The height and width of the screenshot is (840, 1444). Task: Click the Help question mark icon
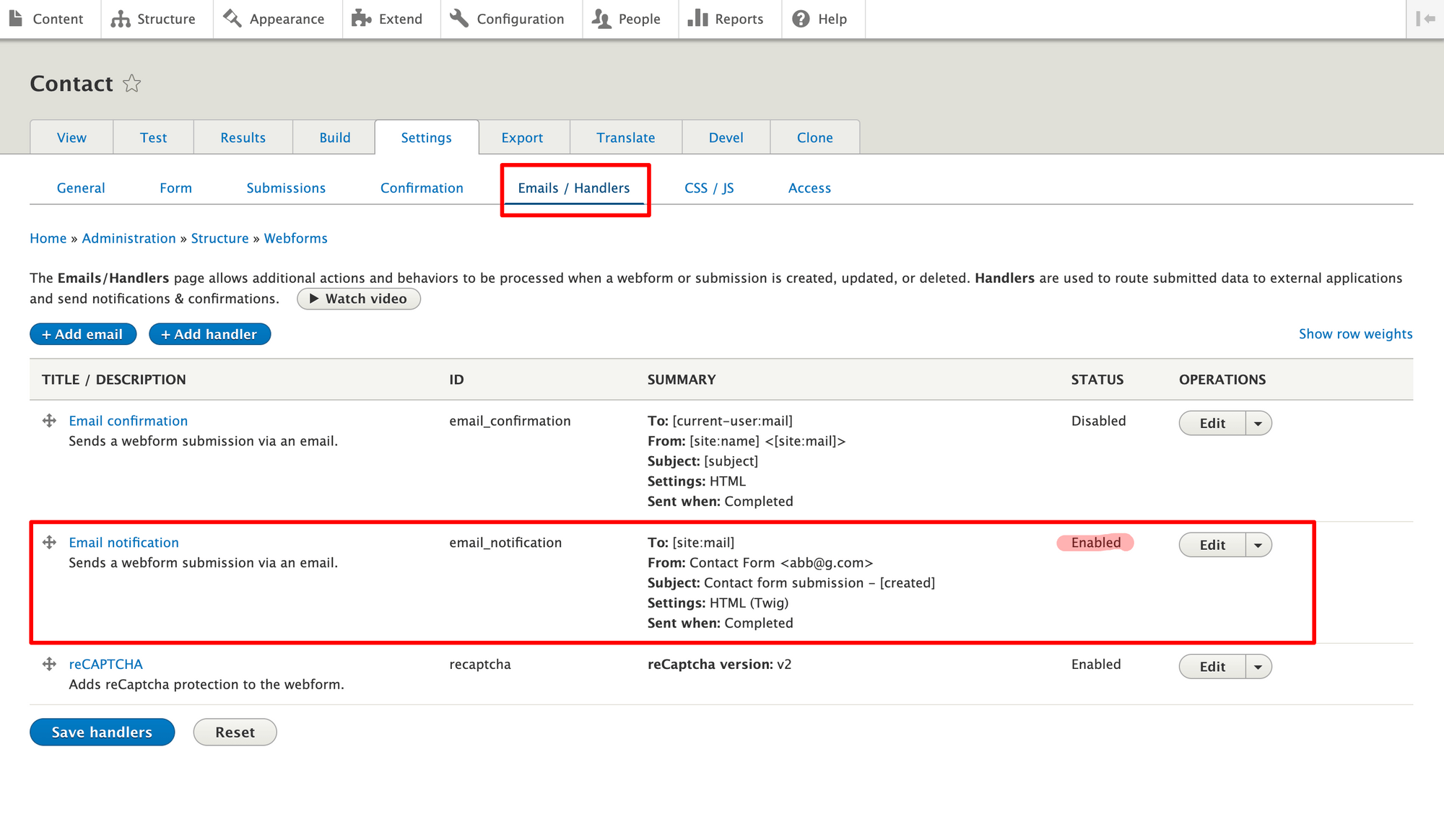click(x=801, y=19)
